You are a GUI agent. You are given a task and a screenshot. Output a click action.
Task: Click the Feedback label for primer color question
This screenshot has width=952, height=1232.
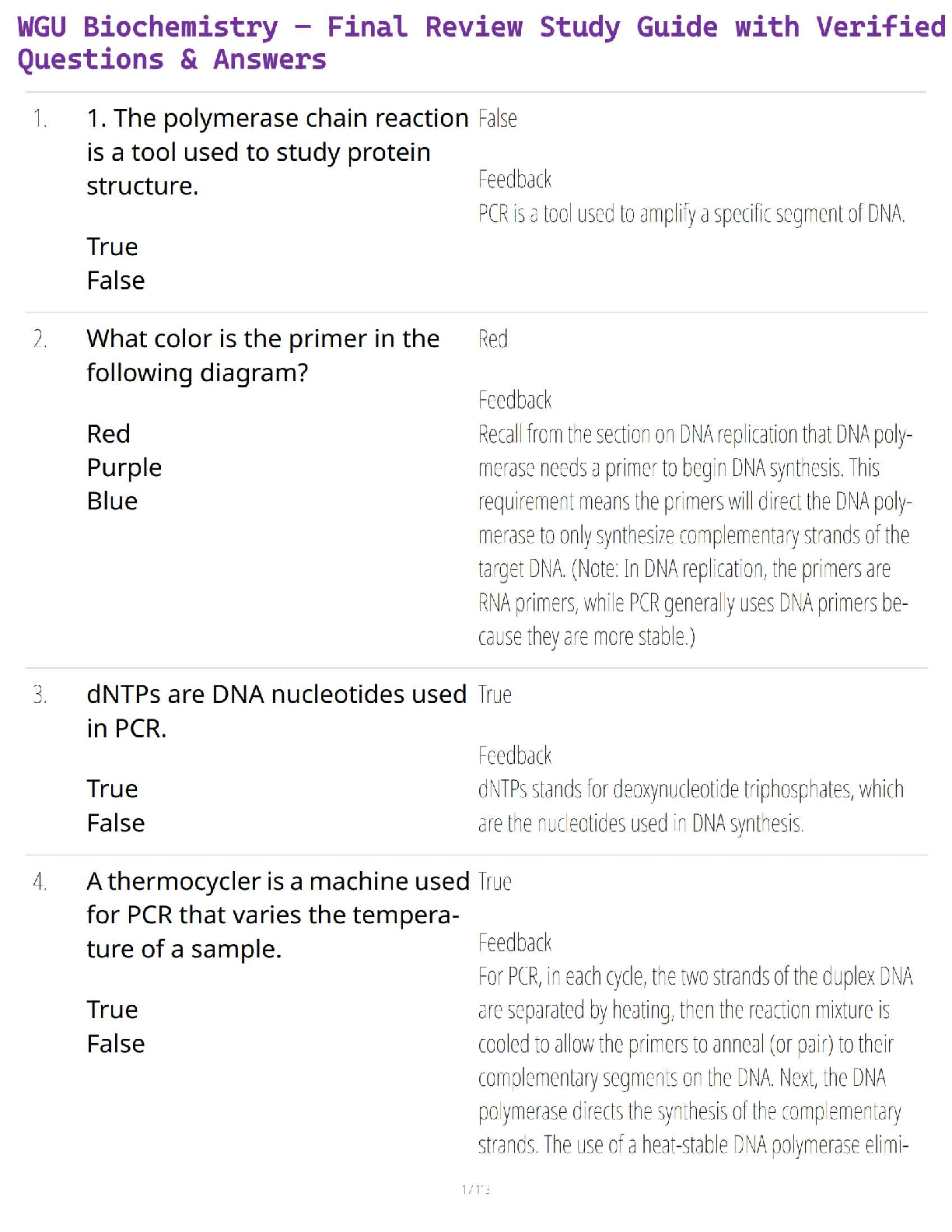point(514,401)
